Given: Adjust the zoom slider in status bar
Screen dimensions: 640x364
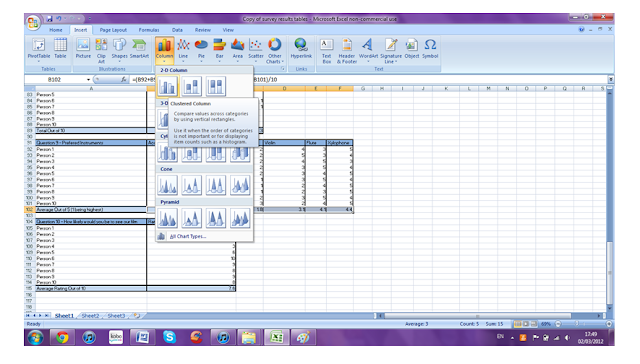Looking at the screenshot, I should [577, 324].
